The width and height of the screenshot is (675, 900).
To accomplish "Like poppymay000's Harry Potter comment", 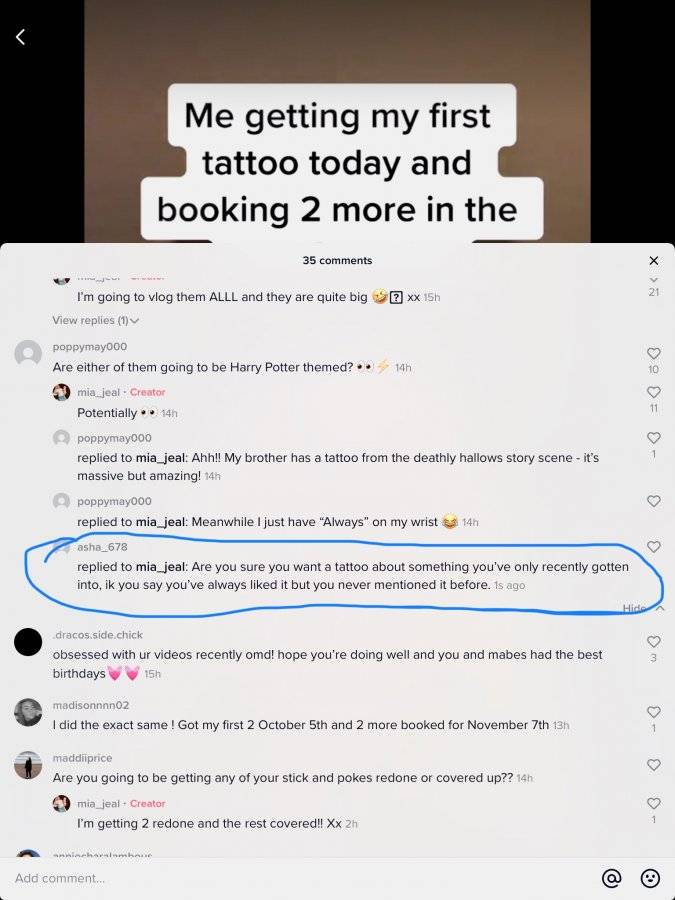I will [653, 354].
